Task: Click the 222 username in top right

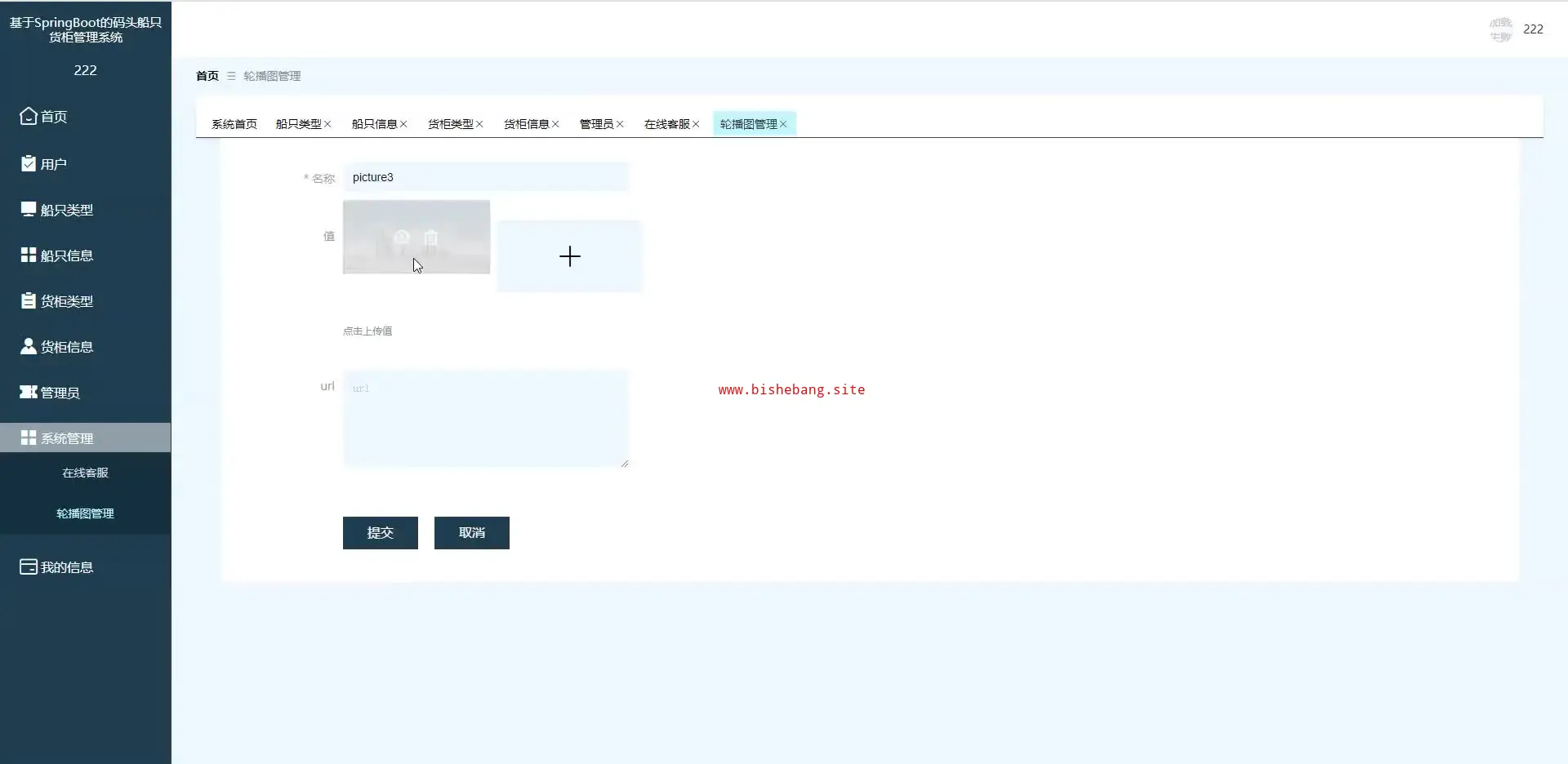Action: tap(1534, 29)
